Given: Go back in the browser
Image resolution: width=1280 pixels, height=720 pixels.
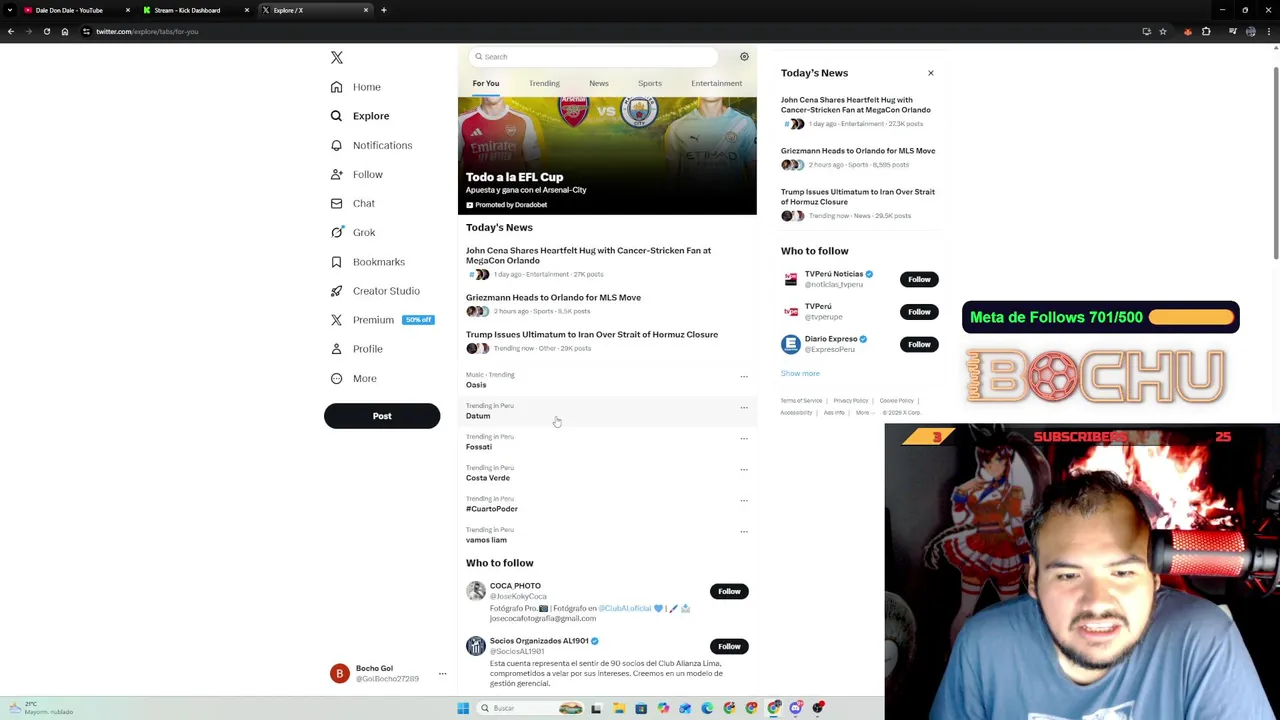Looking at the screenshot, I should click(11, 32).
